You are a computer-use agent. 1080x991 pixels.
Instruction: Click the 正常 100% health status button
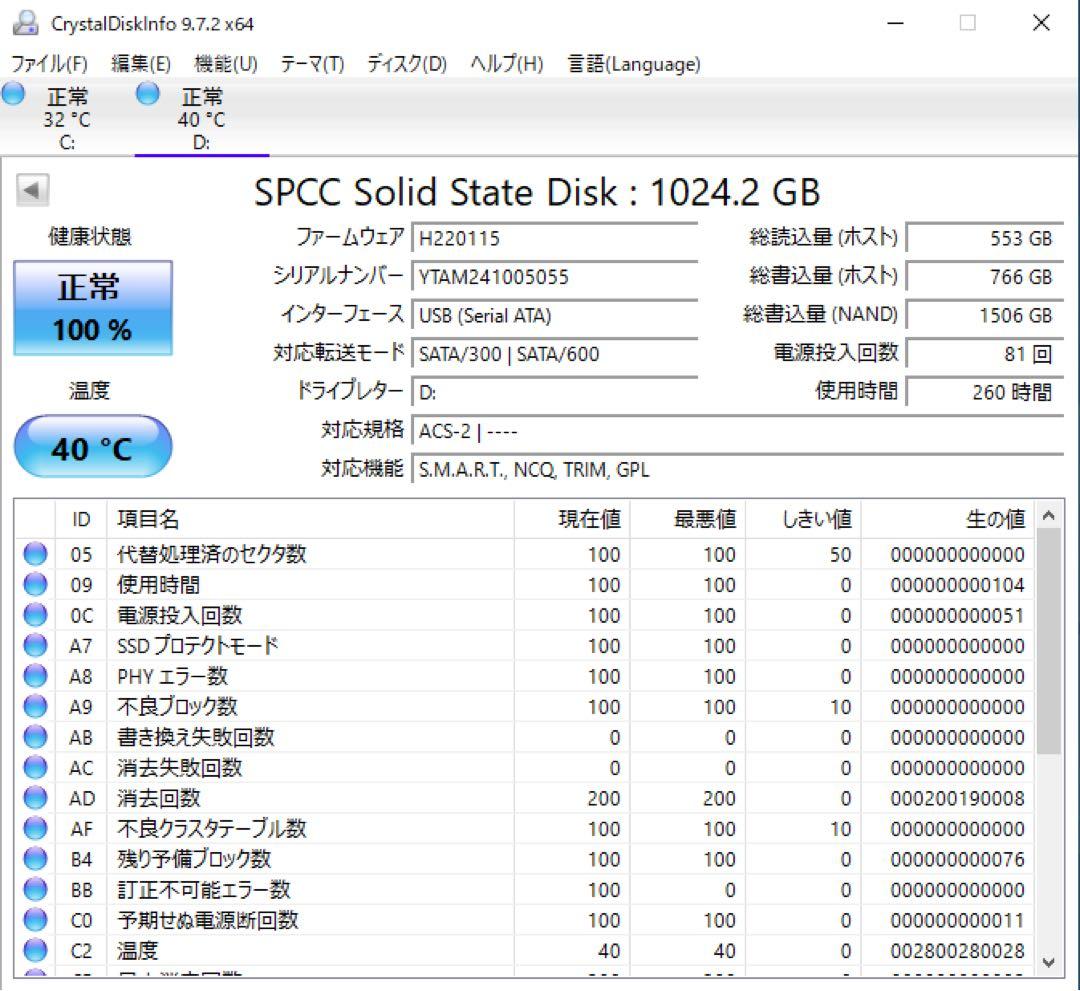click(92, 306)
